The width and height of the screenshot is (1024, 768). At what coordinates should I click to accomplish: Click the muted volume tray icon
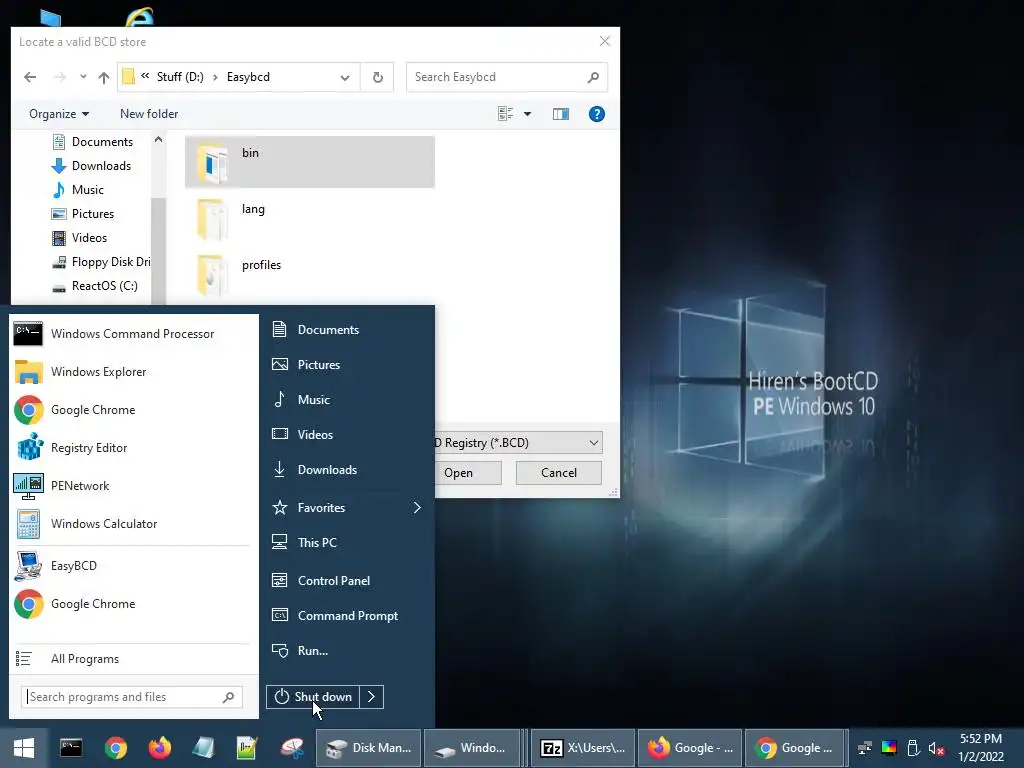click(x=936, y=748)
